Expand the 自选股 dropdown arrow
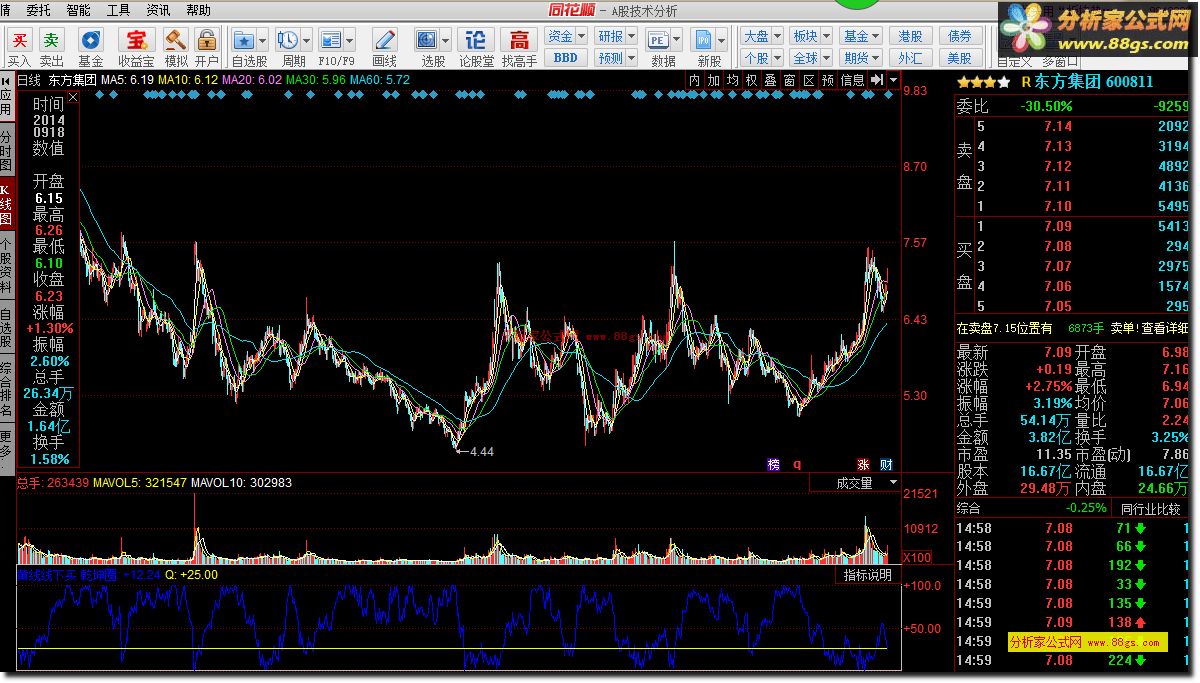The height and width of the screenshot is (683, 1200). point(262,41)
